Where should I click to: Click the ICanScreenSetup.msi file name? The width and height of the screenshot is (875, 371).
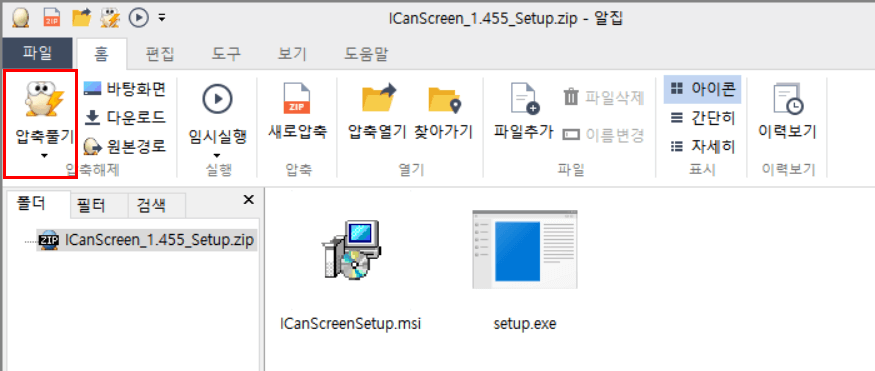pos(350,324)
